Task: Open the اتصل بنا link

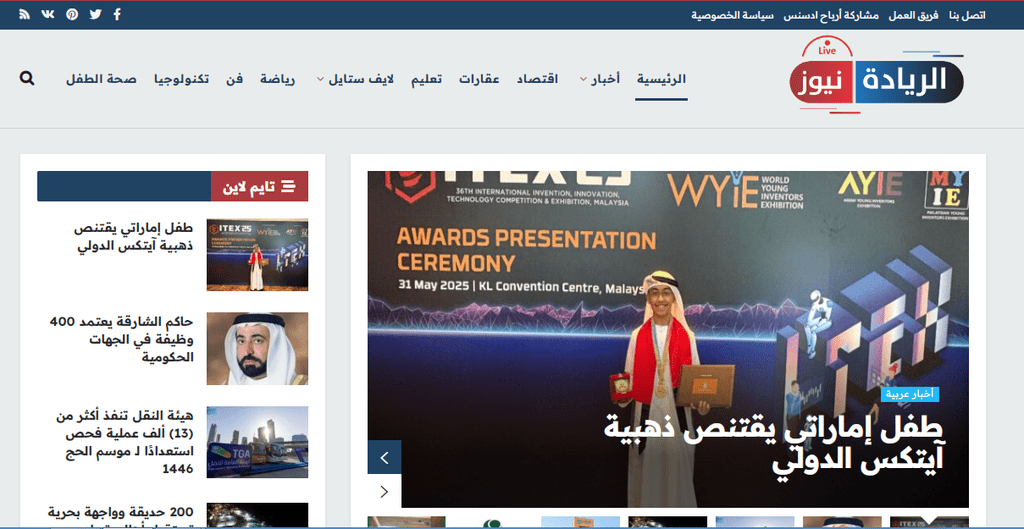Action: 967,15
